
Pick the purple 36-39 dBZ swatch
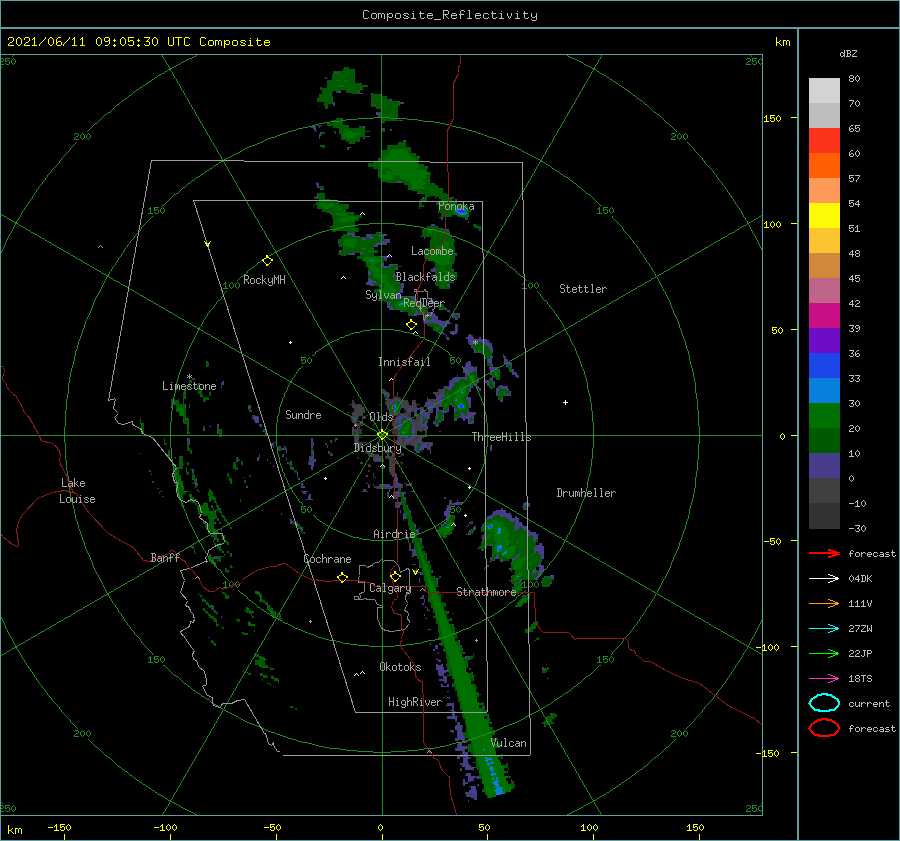pyautogui.click(x=824, y=341)
